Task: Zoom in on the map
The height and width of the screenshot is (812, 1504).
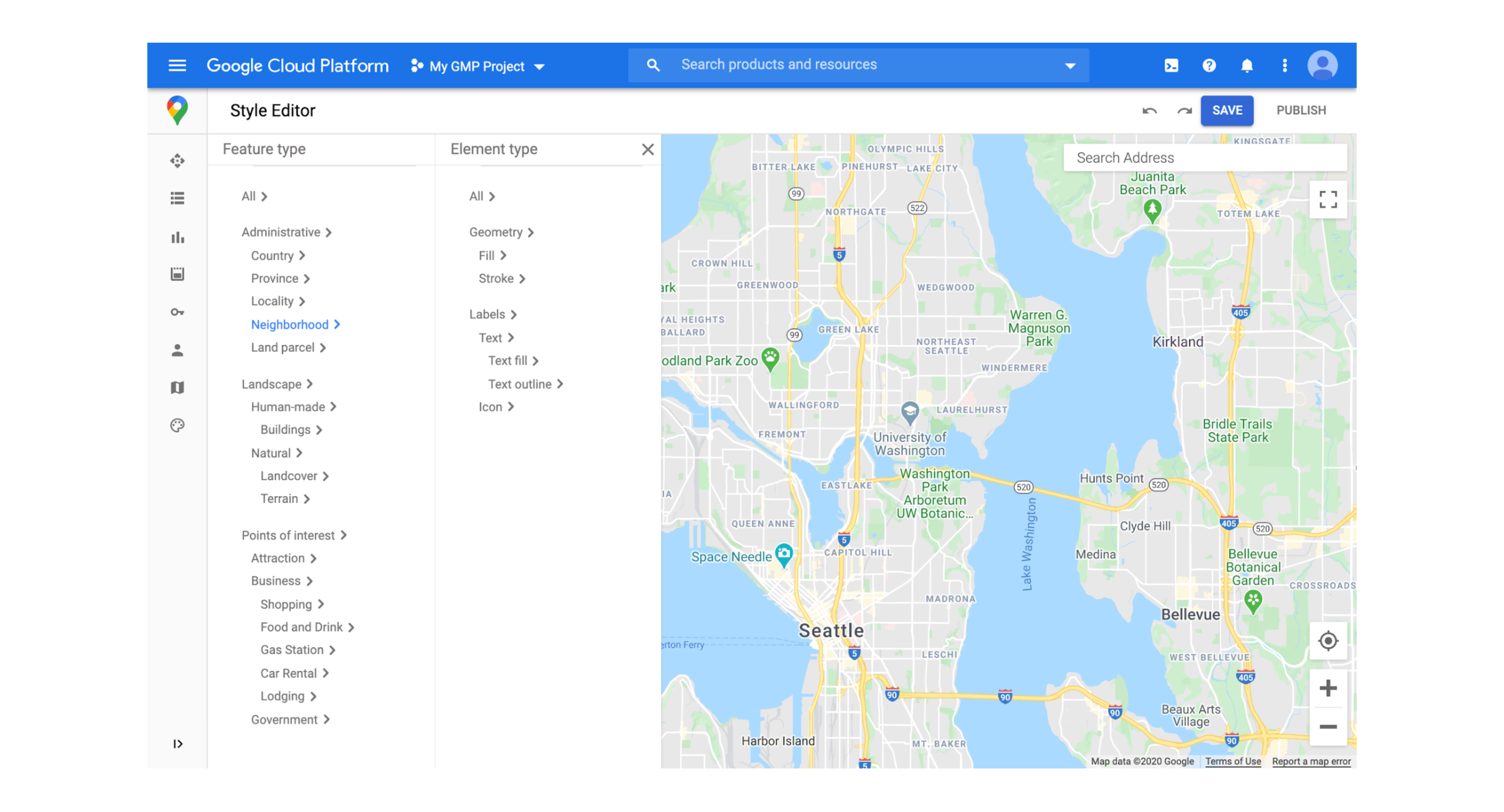Action: [x=1328, y=688]
